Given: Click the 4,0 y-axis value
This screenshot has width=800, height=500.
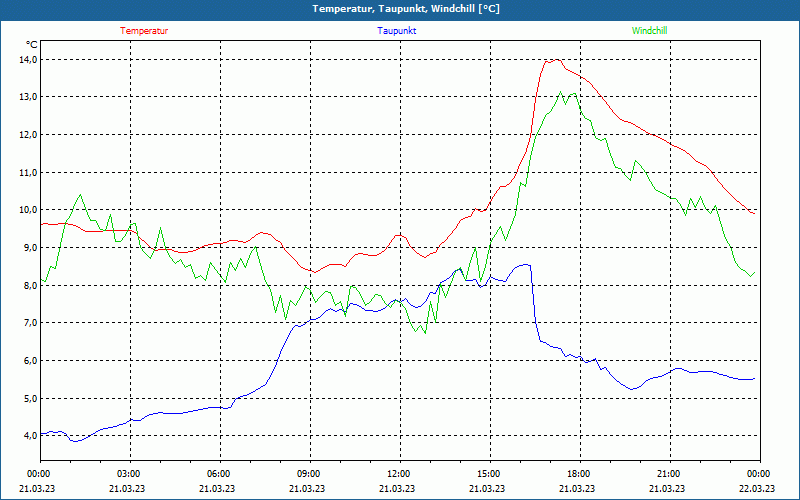Looking at the screenshot, I should point(31,435).
